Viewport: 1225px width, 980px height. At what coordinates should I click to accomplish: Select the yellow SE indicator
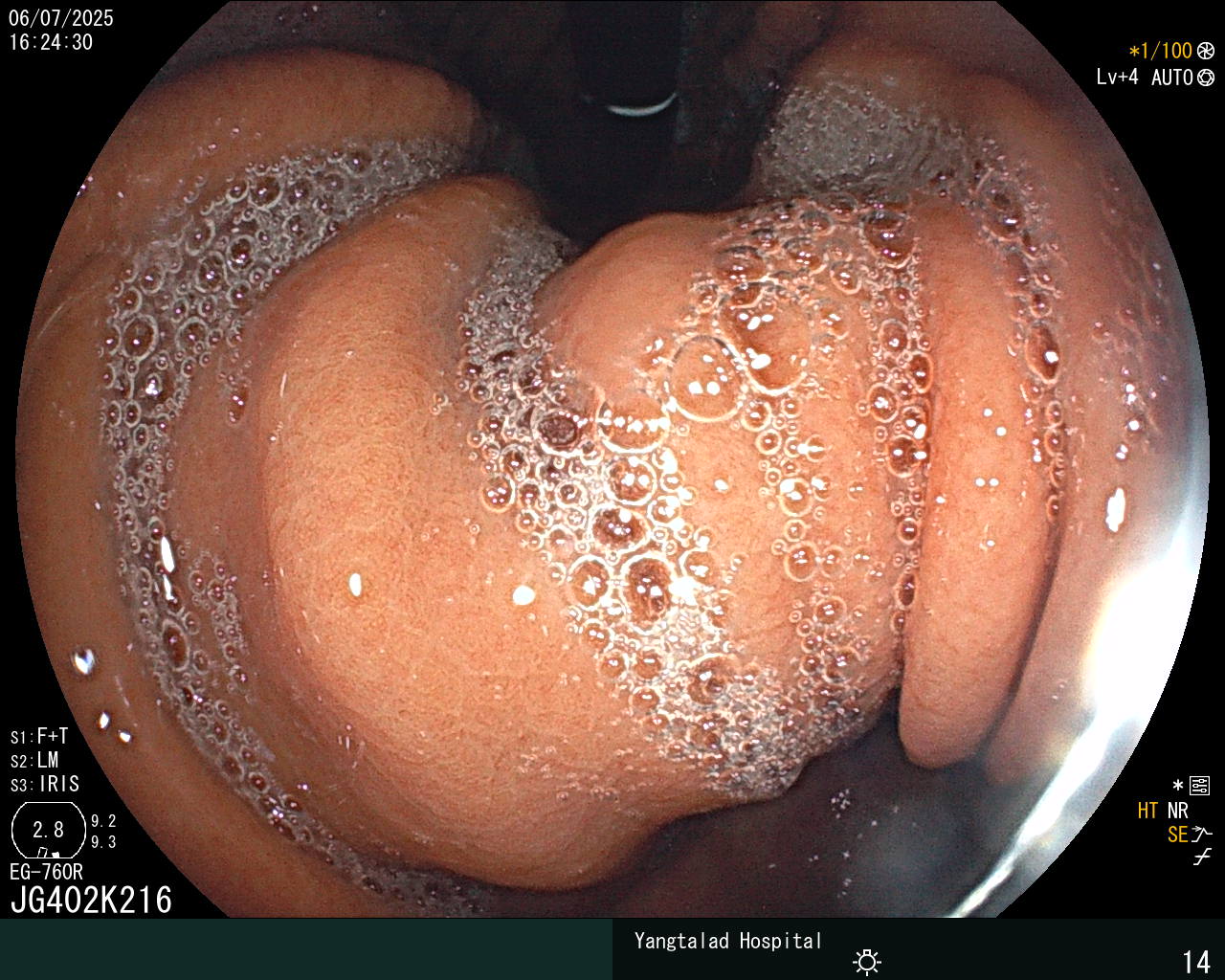tap(1177, 835)
